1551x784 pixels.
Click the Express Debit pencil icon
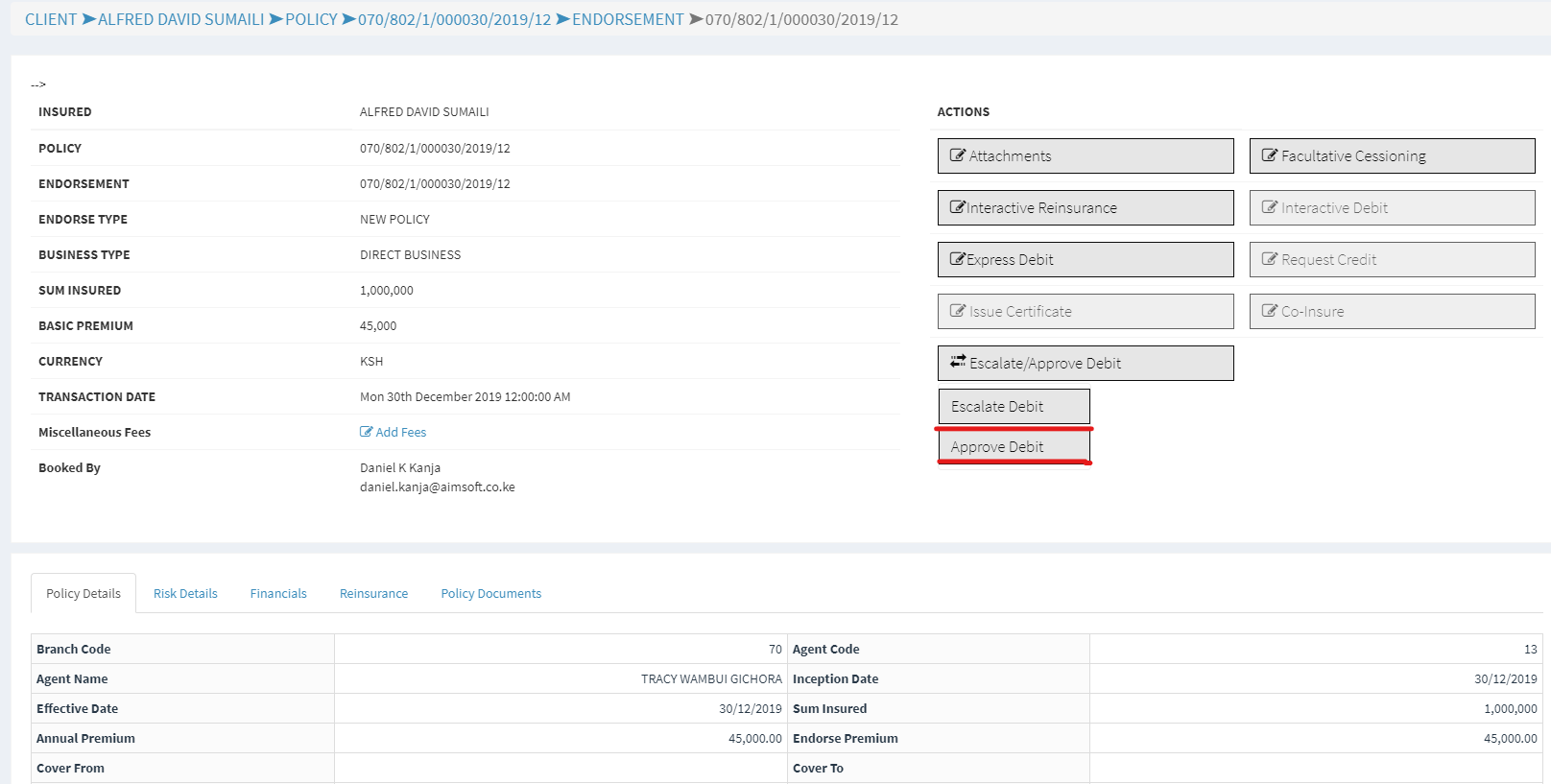pos(957,259)
